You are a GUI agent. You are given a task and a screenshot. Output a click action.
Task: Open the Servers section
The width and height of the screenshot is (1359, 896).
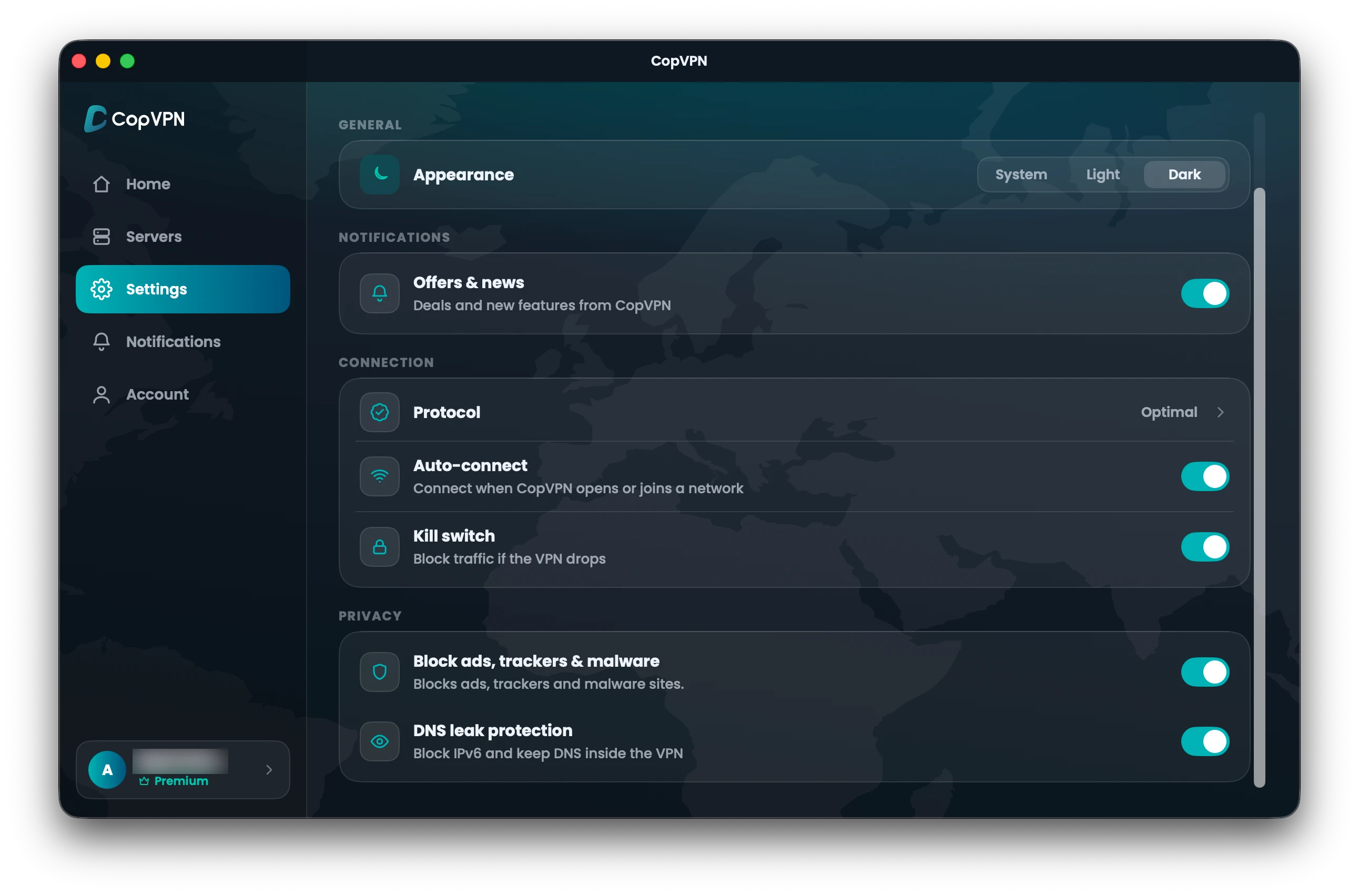click(x=183, y=237)
